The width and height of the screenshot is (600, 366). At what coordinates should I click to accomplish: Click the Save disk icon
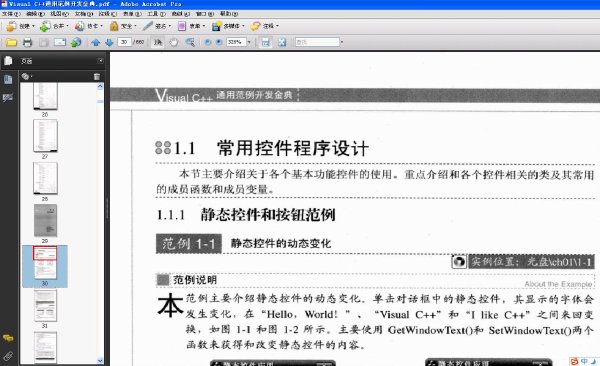(44, 42)
